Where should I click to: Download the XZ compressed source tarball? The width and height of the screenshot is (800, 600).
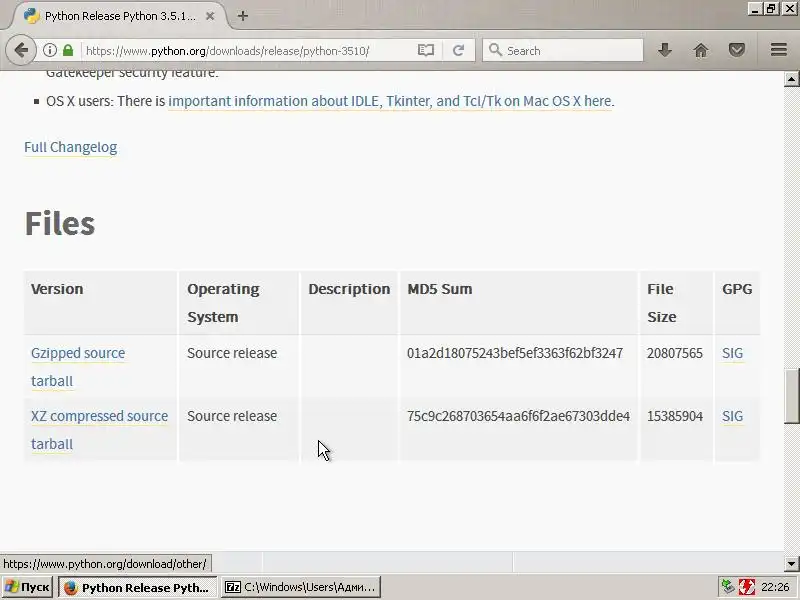coord(99,430)
